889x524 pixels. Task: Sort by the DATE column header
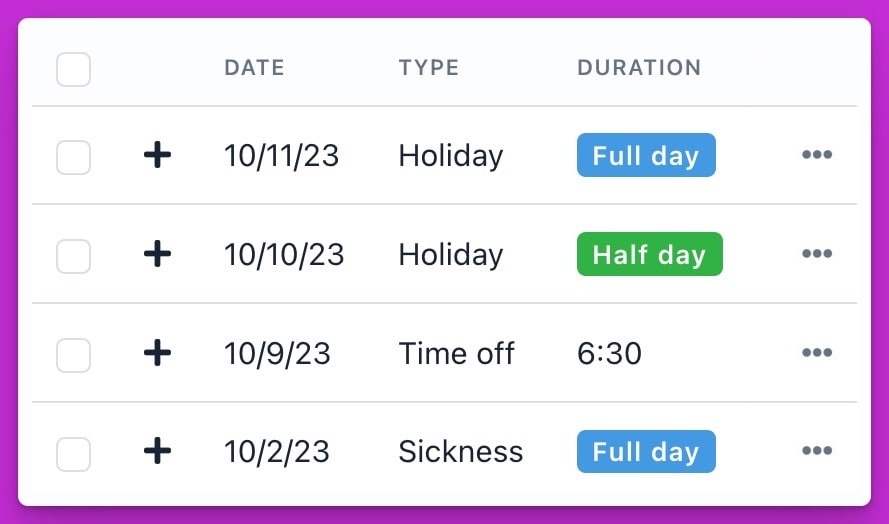point(254,67)
